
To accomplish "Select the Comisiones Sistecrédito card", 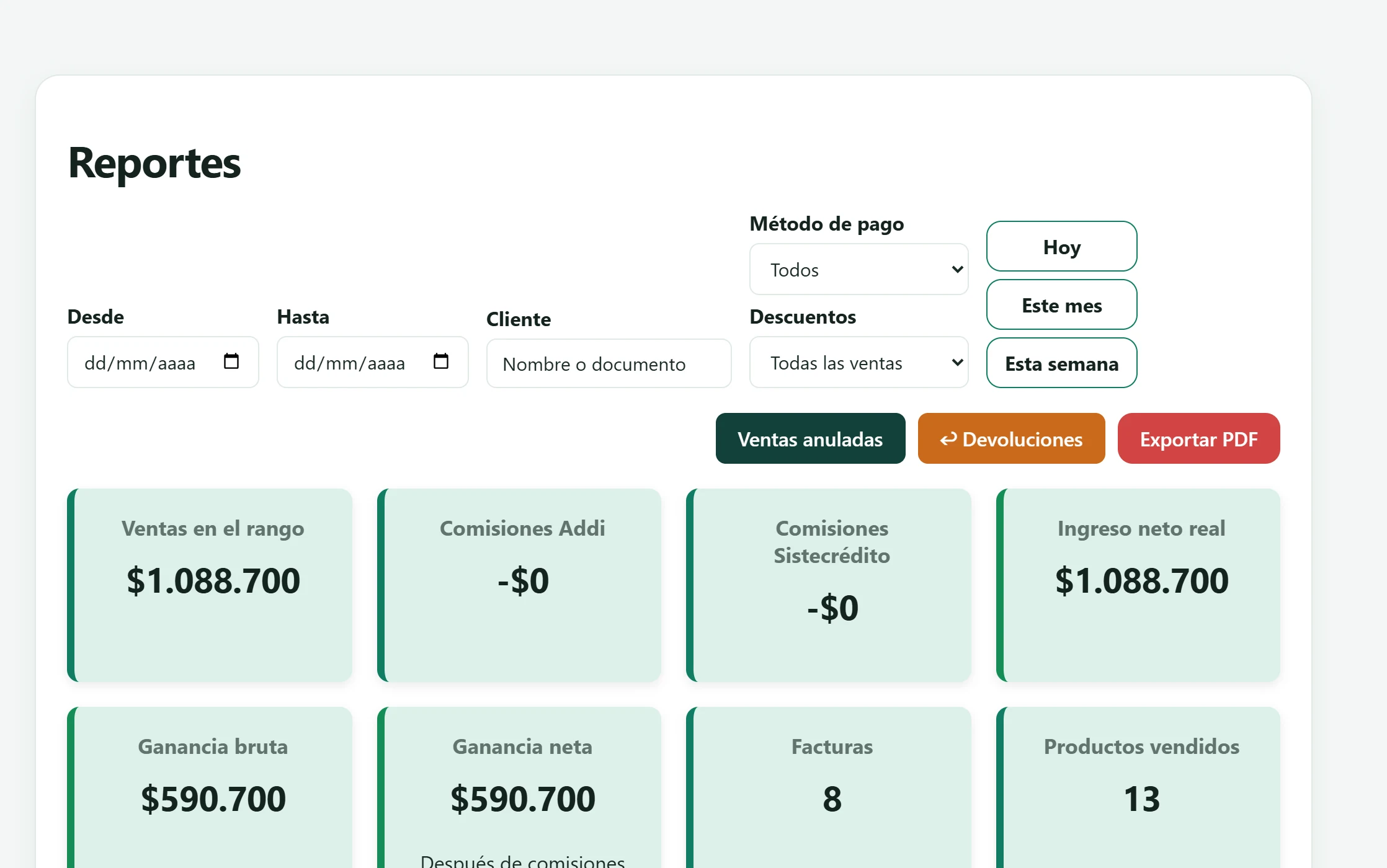I will click(829, 585).
